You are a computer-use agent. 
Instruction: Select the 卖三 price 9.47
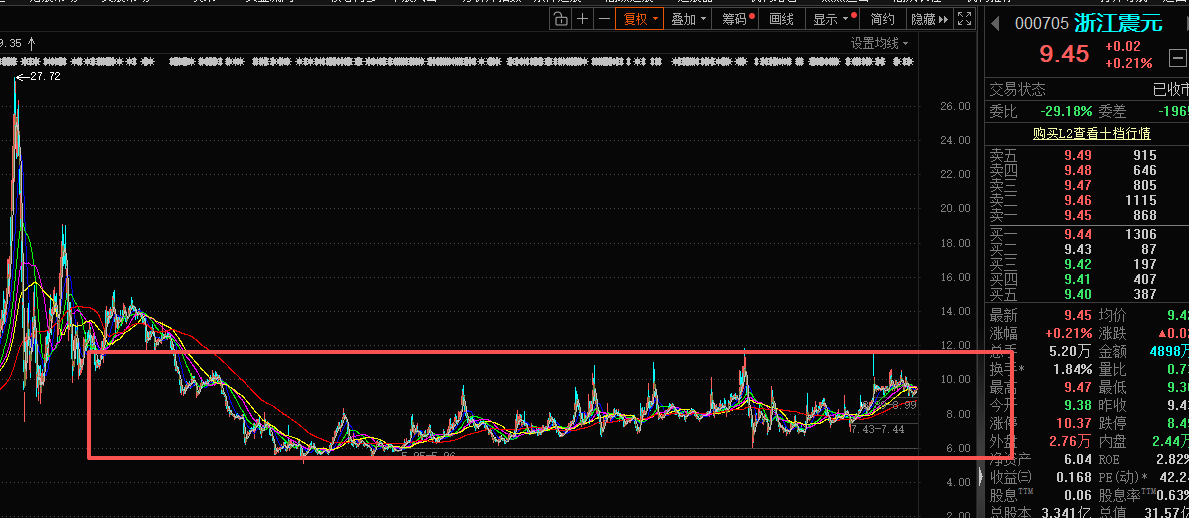coord(1078,185)
